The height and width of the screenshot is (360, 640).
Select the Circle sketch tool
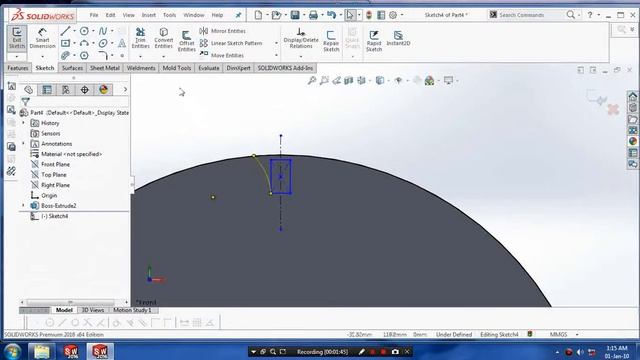pyautogui.click(x=84, y=31)
